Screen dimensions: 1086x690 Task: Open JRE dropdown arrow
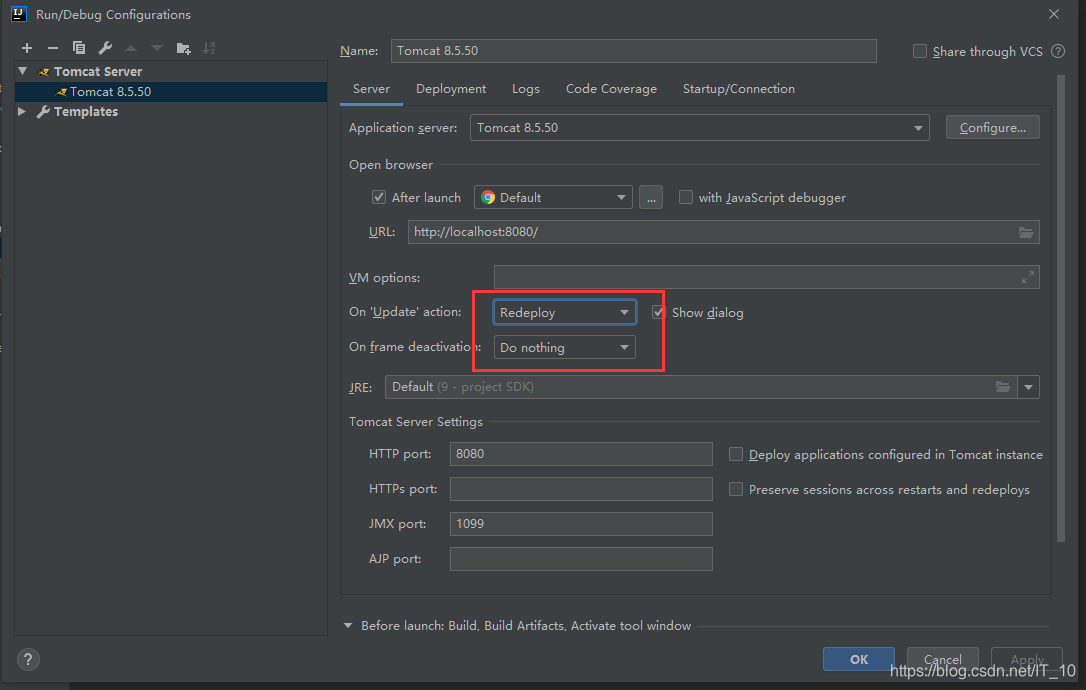click(1029, 387)
